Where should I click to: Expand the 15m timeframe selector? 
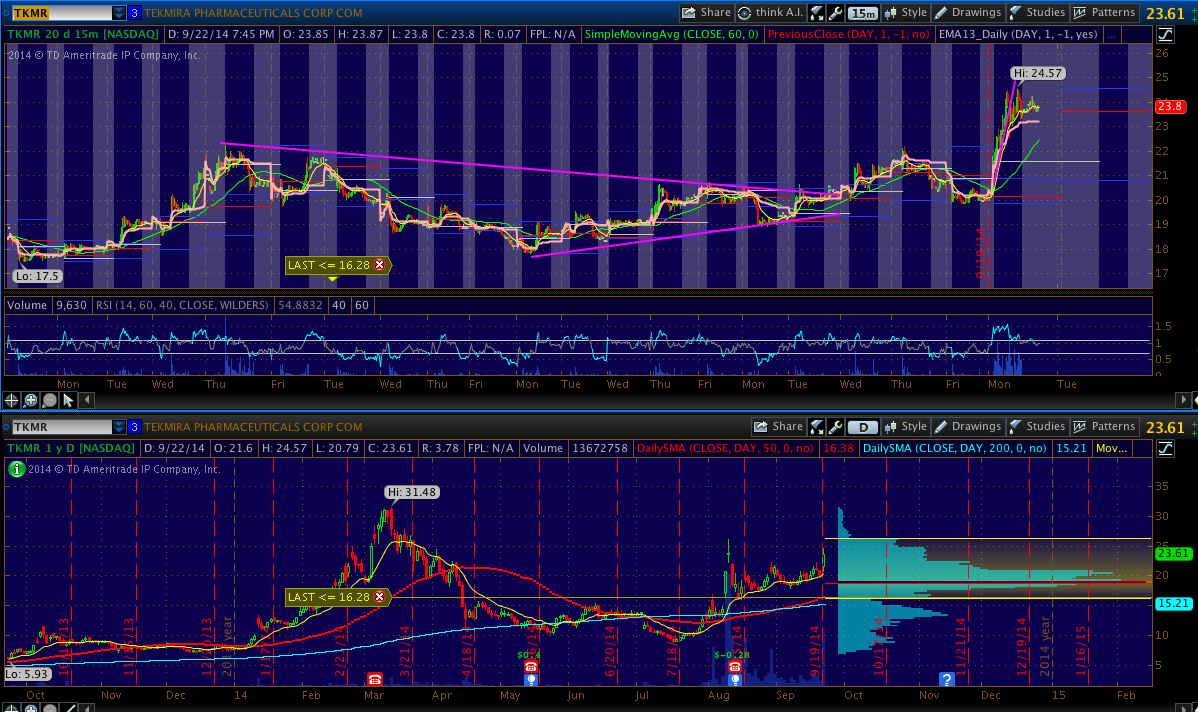863,13
